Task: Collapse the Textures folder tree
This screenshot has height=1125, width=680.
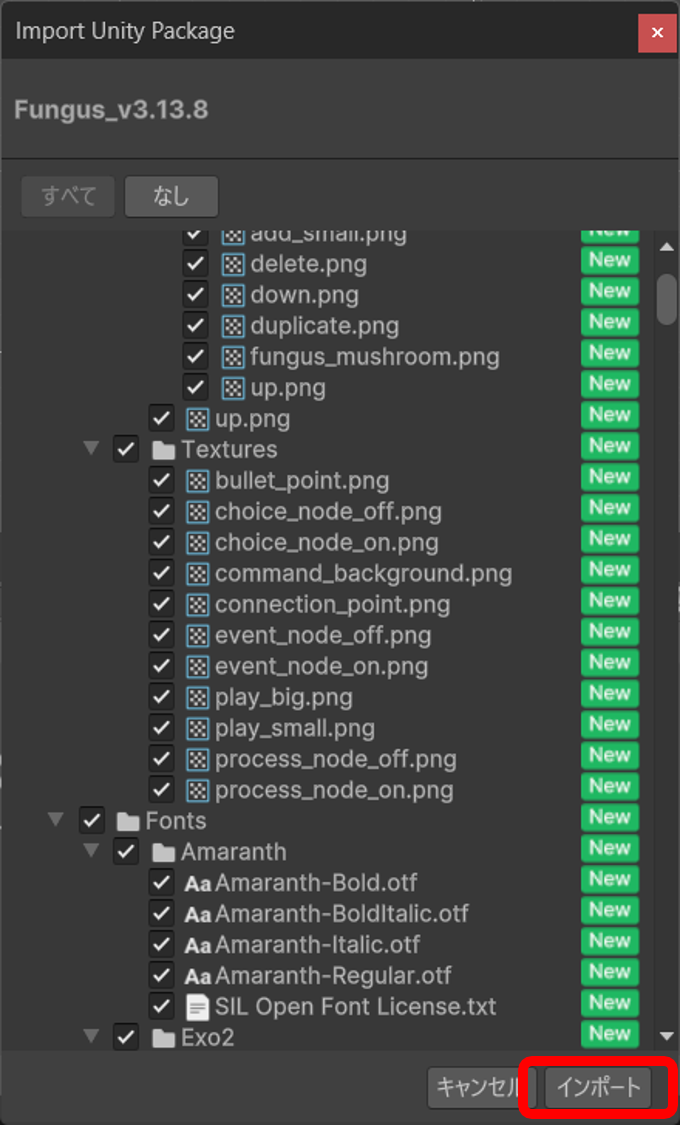Action: 91,449
